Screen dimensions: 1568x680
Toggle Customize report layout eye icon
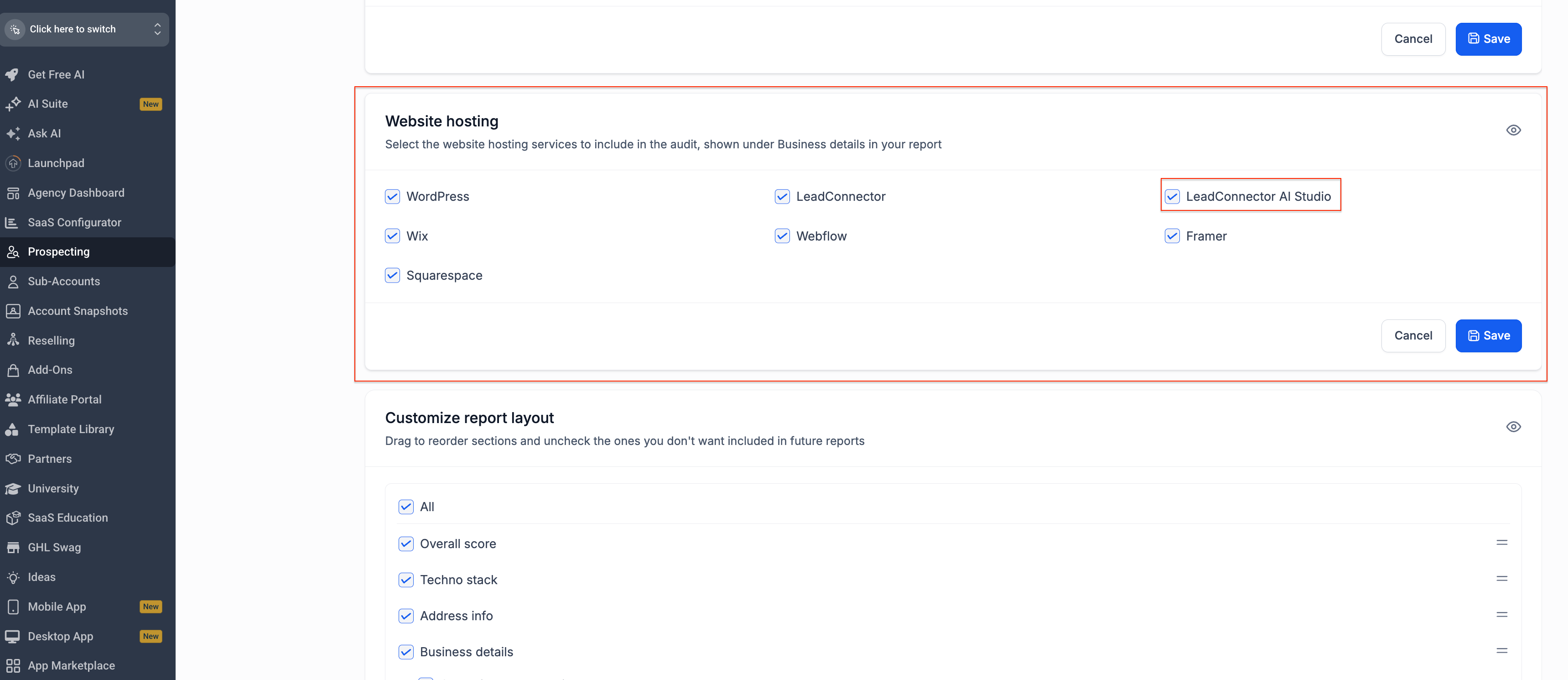(x=1513, y=427)
